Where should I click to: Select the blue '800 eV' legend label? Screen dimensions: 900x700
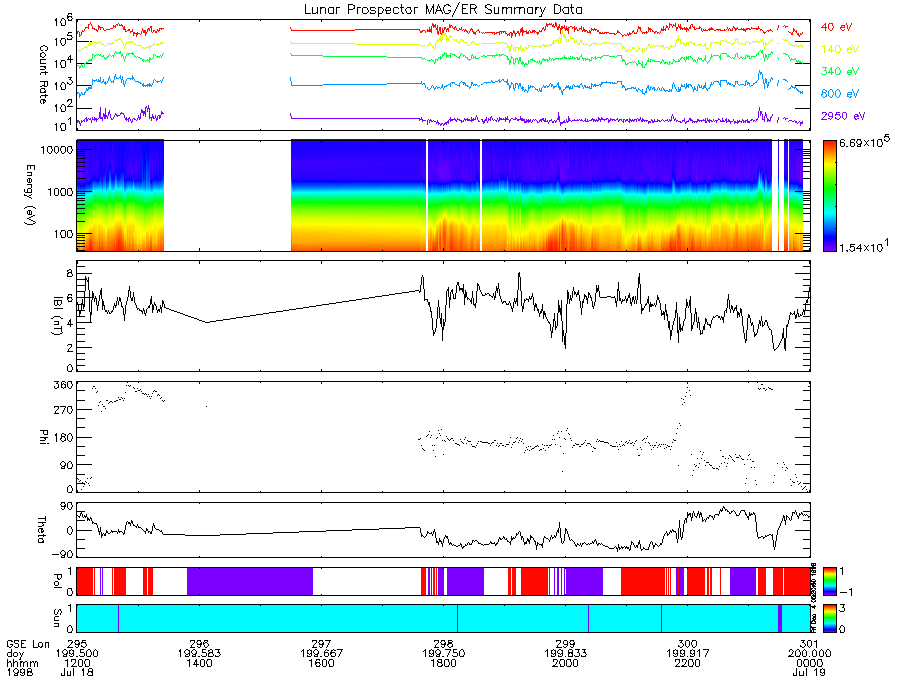839,94
